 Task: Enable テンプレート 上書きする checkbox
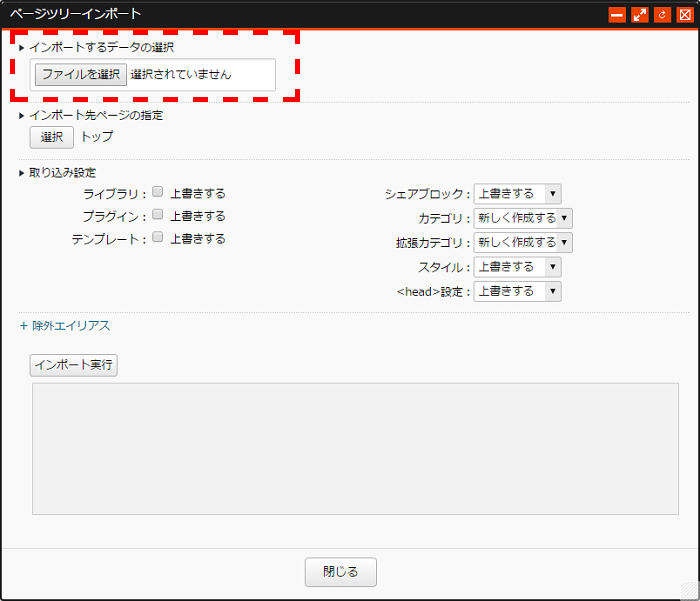(157, 237)
